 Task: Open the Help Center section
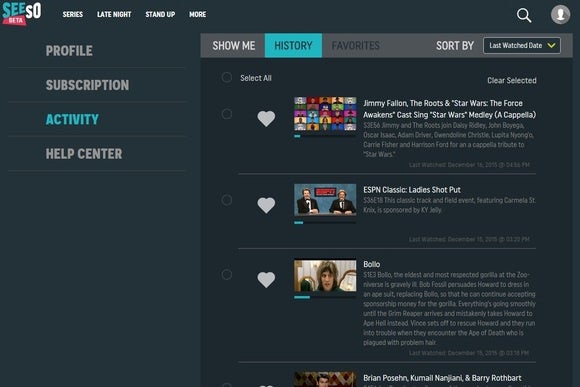[x=84, y=154]
